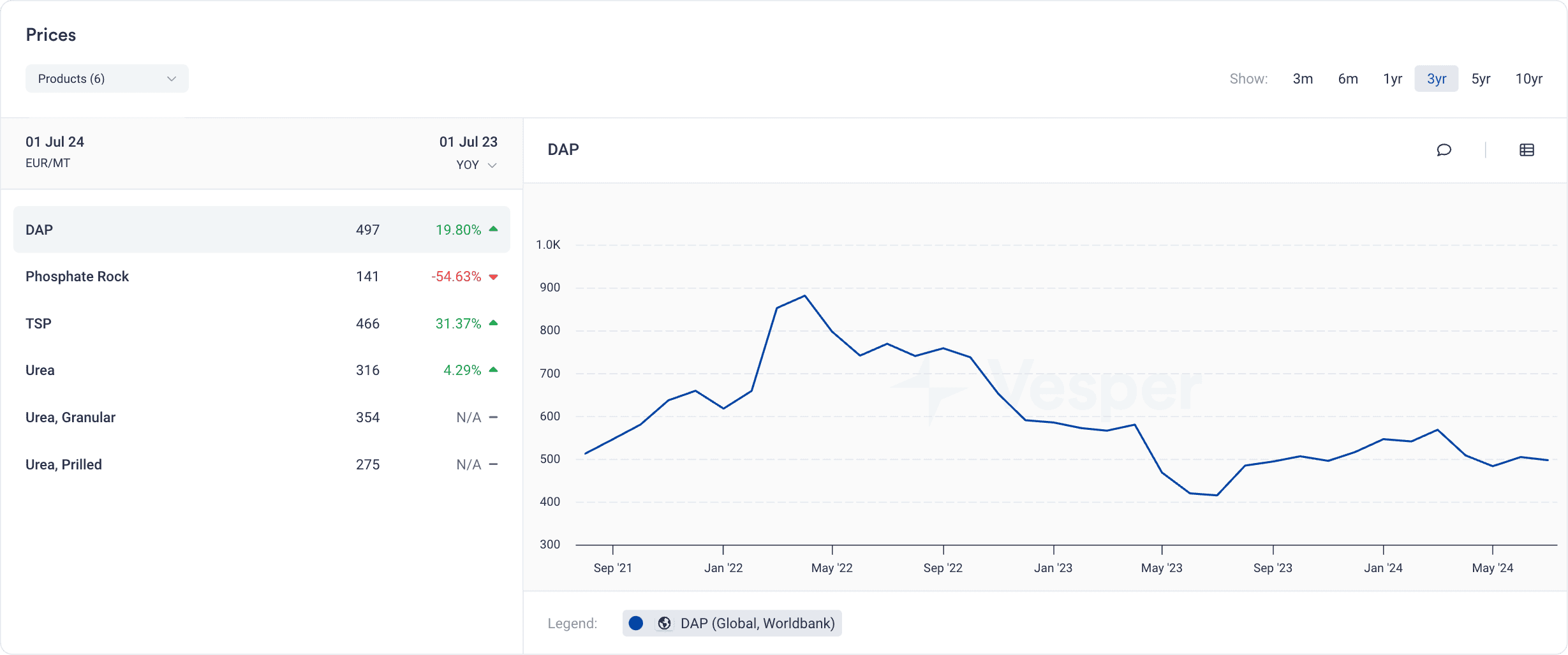
Task: Click the blue DAP legend color dot
Action: pyautogui.click(x=635, y=623)
